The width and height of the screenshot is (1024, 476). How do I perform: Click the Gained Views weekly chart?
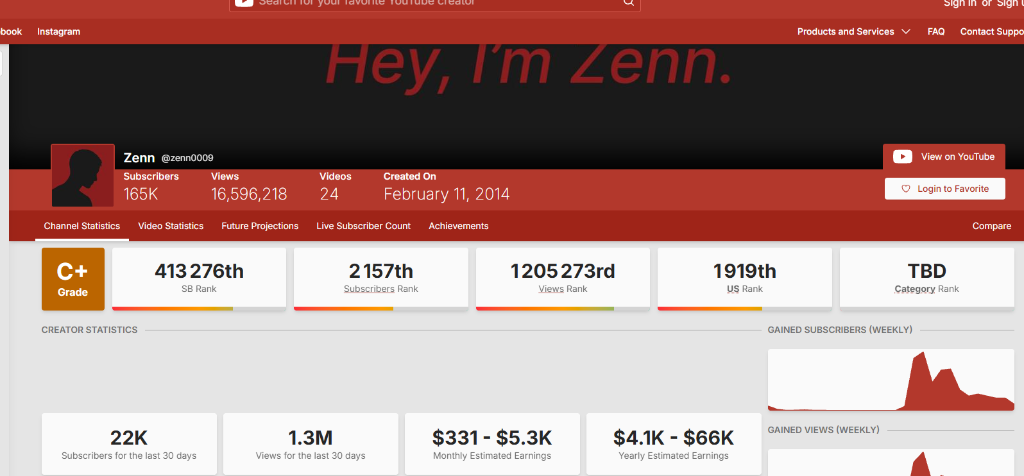891,462
